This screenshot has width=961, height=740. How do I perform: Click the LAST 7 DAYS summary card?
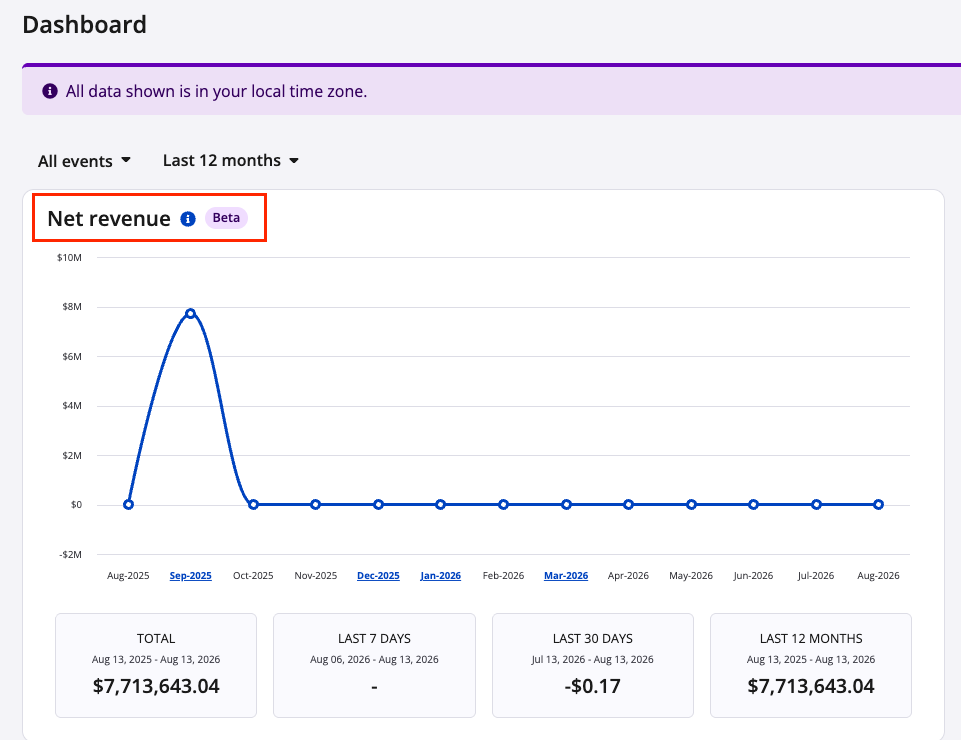[x=374, y=665]
